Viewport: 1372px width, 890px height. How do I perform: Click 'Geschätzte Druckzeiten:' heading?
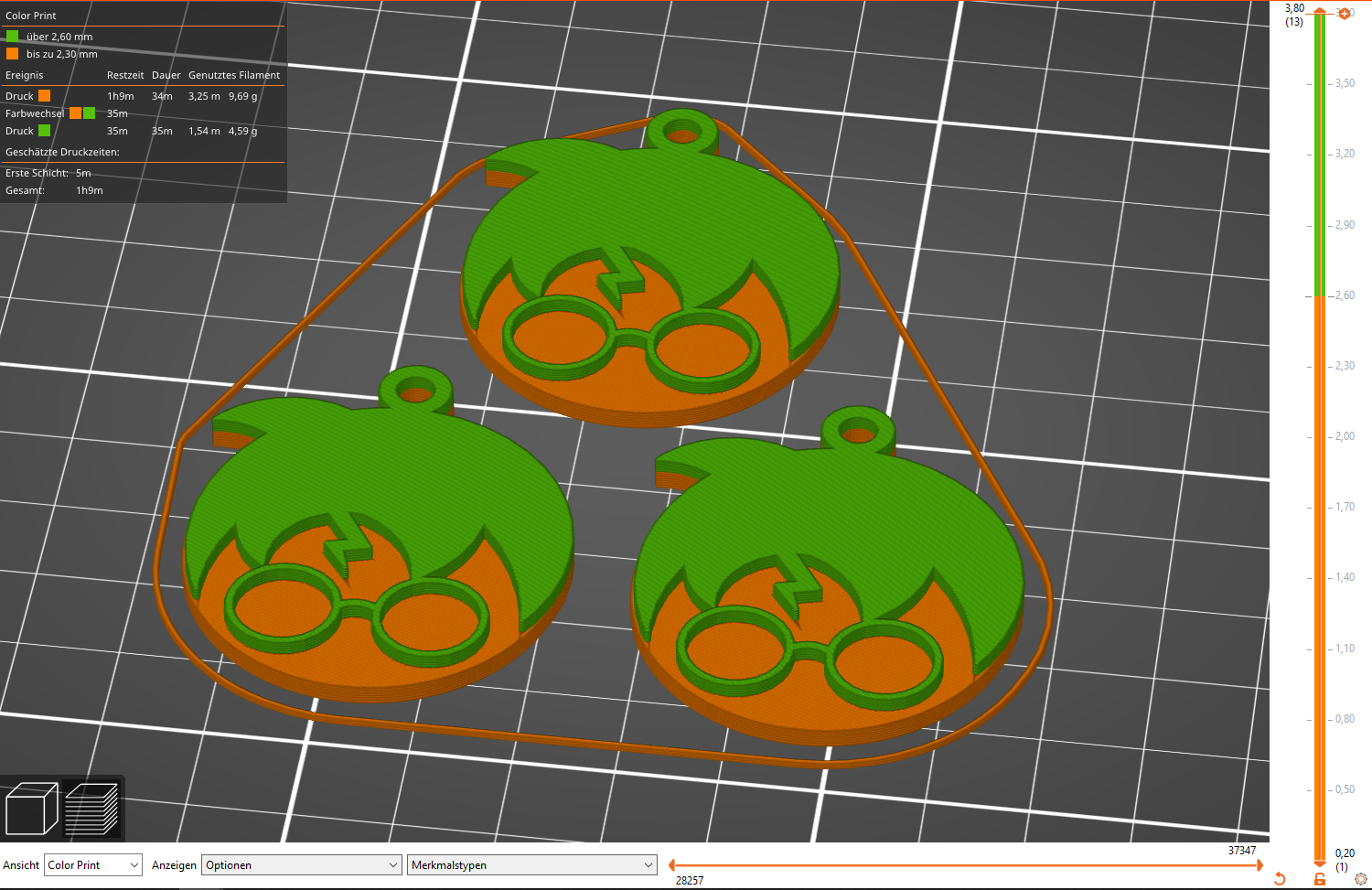(x=62, y=152)
